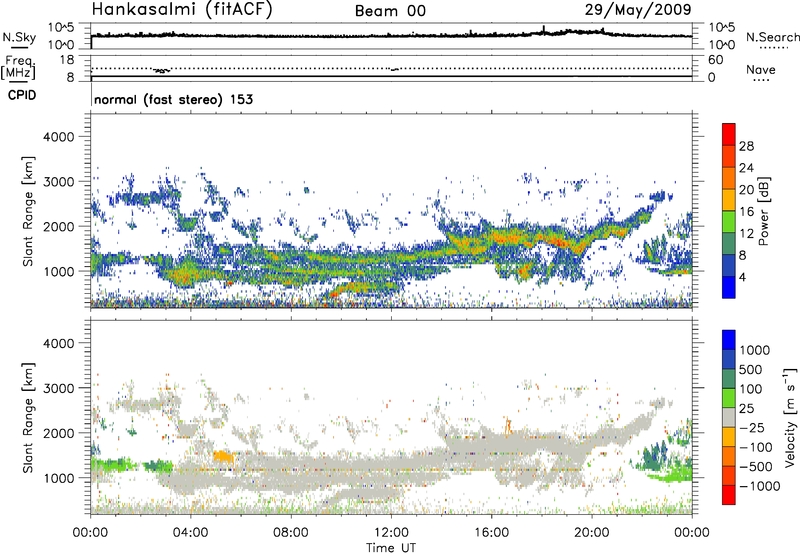Click the yellow −25 to −100 Velocity colorbar segment
The height and width of the screenshot is (554, 800).
point(729,437)
